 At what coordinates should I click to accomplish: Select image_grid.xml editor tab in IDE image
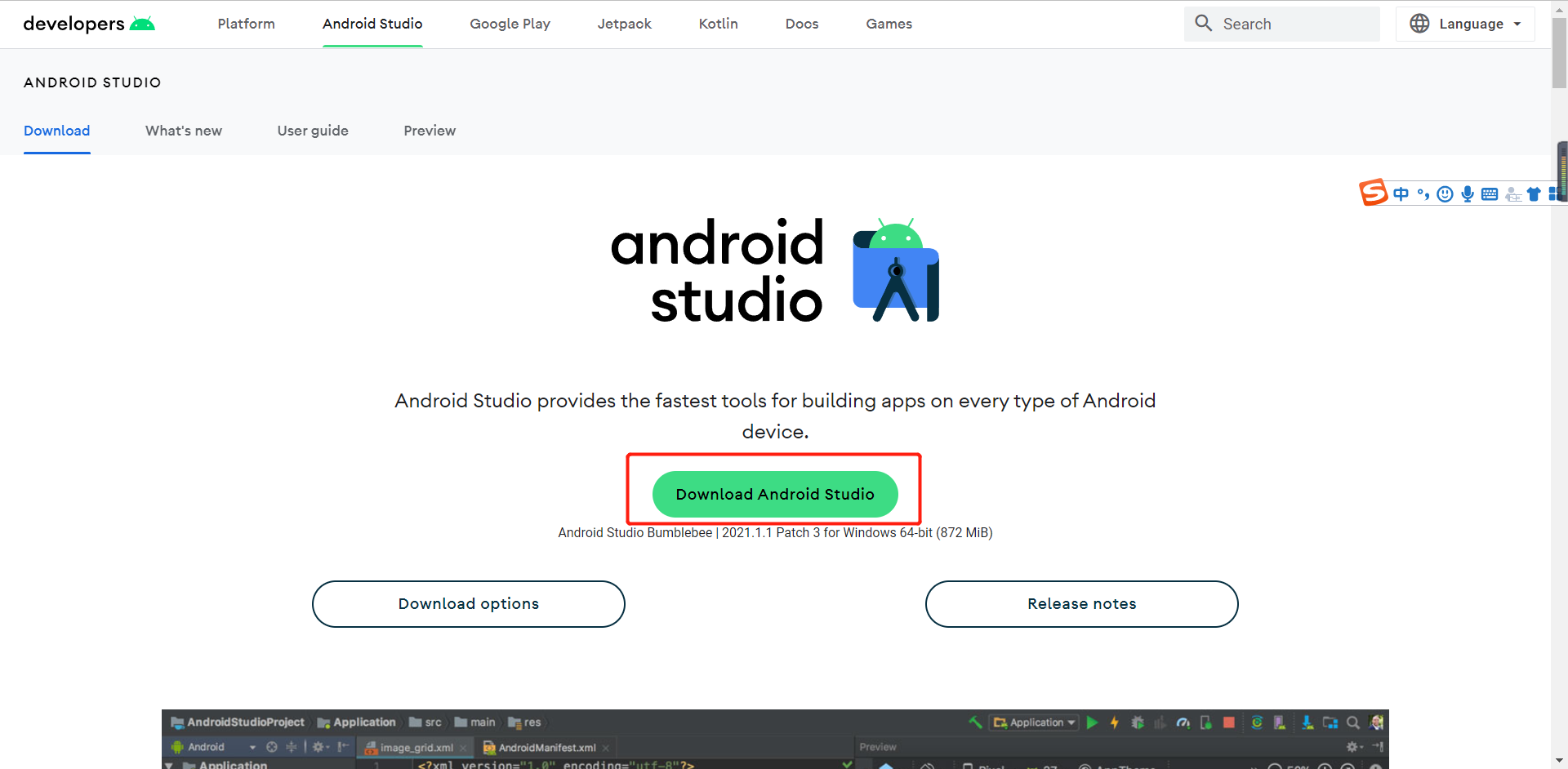coord(415,747)
